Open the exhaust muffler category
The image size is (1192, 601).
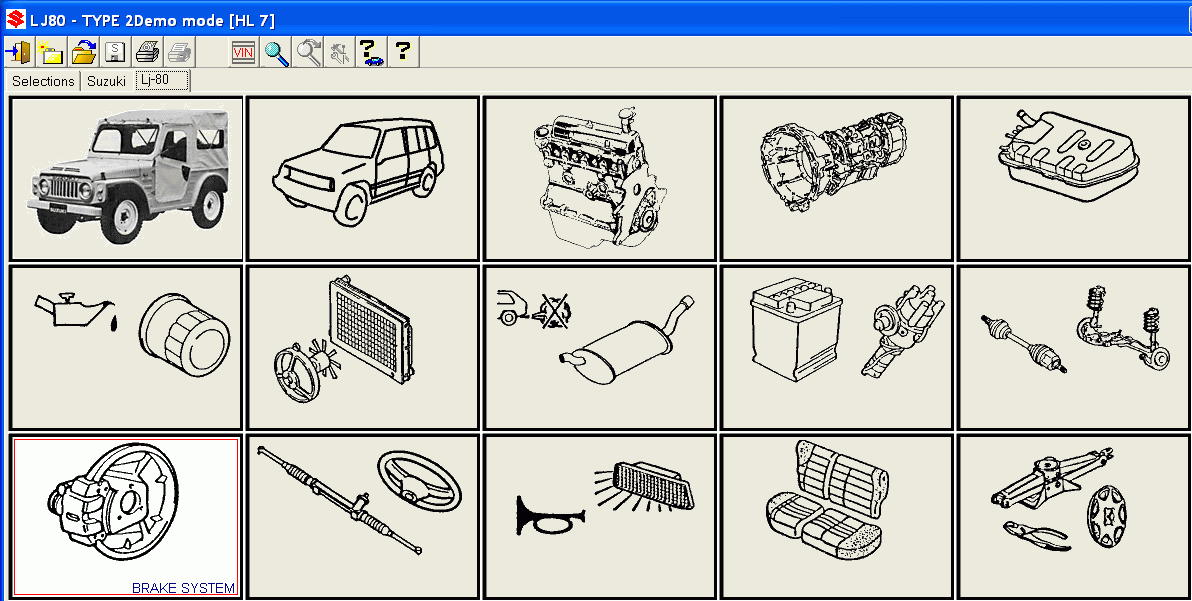(601, 347)
